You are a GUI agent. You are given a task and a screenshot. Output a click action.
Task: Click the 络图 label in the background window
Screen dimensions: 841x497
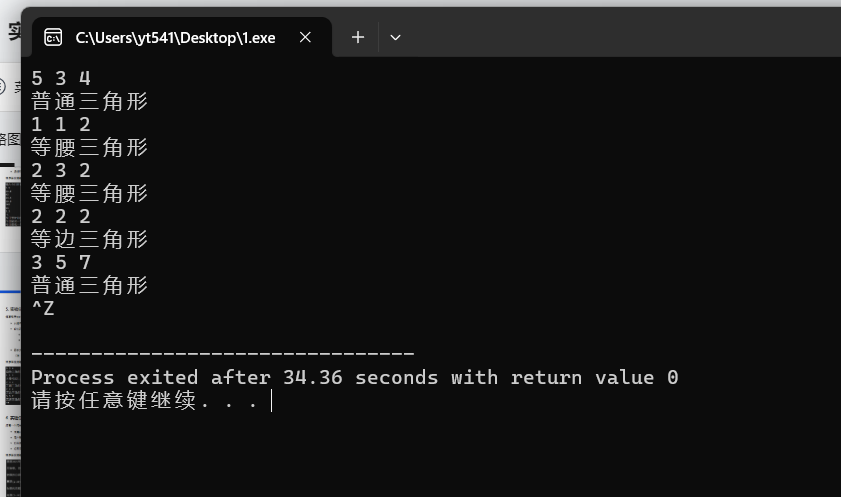tap(10, 139)
